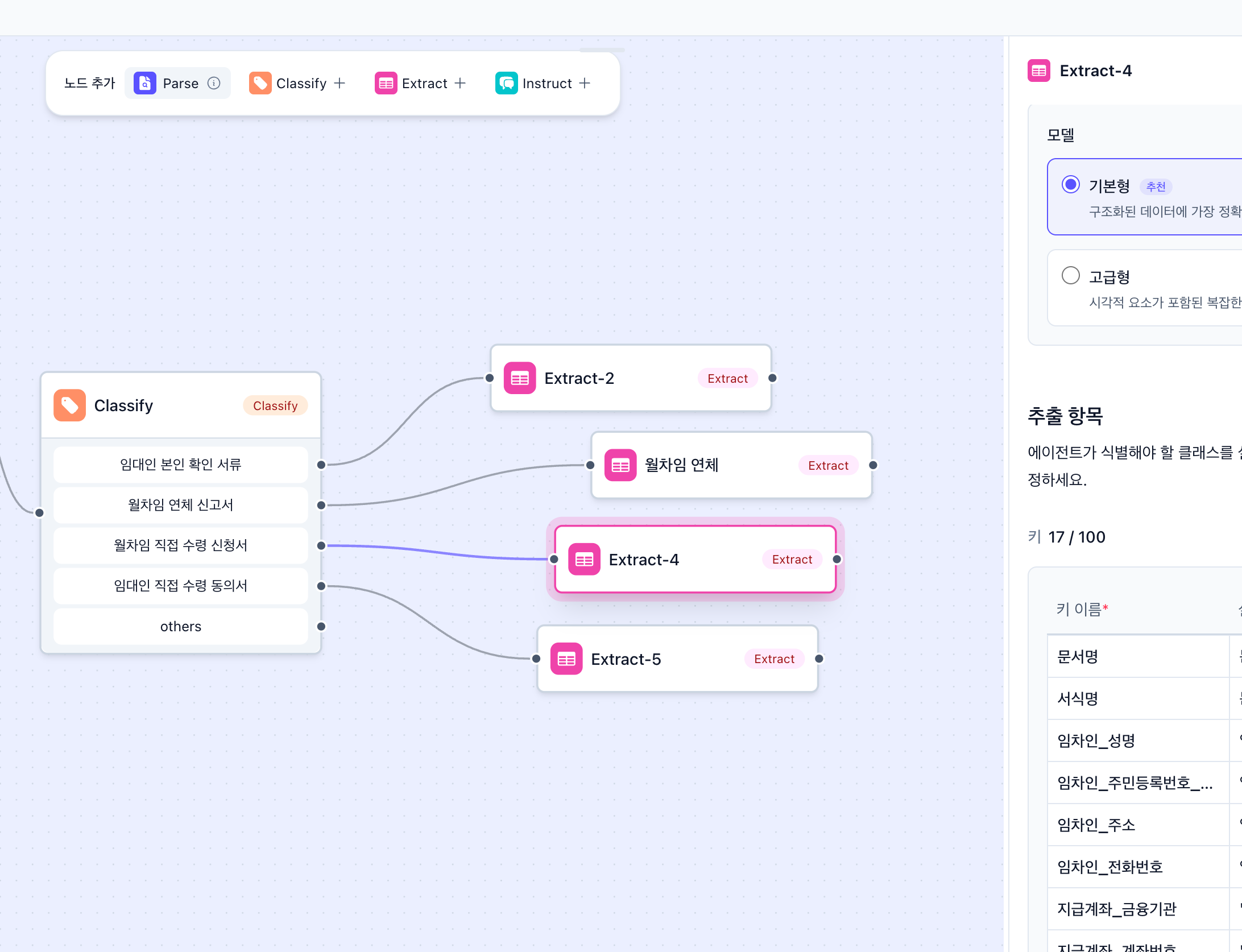Select the others class row
Viewport: 1242px width, 952px height.
pos(180,627)
